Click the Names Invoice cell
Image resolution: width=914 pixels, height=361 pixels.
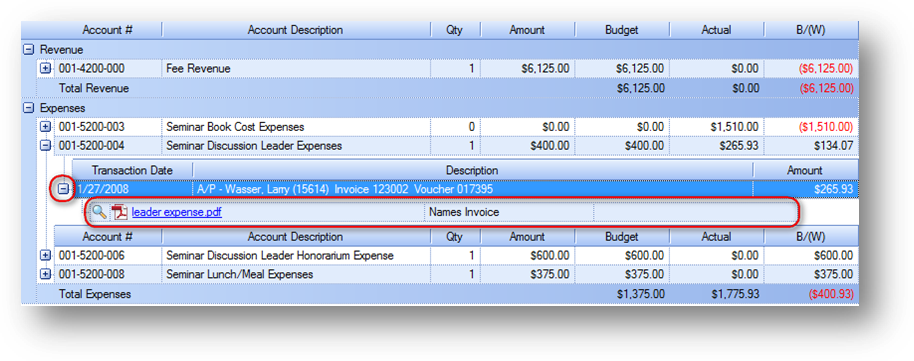509,212
